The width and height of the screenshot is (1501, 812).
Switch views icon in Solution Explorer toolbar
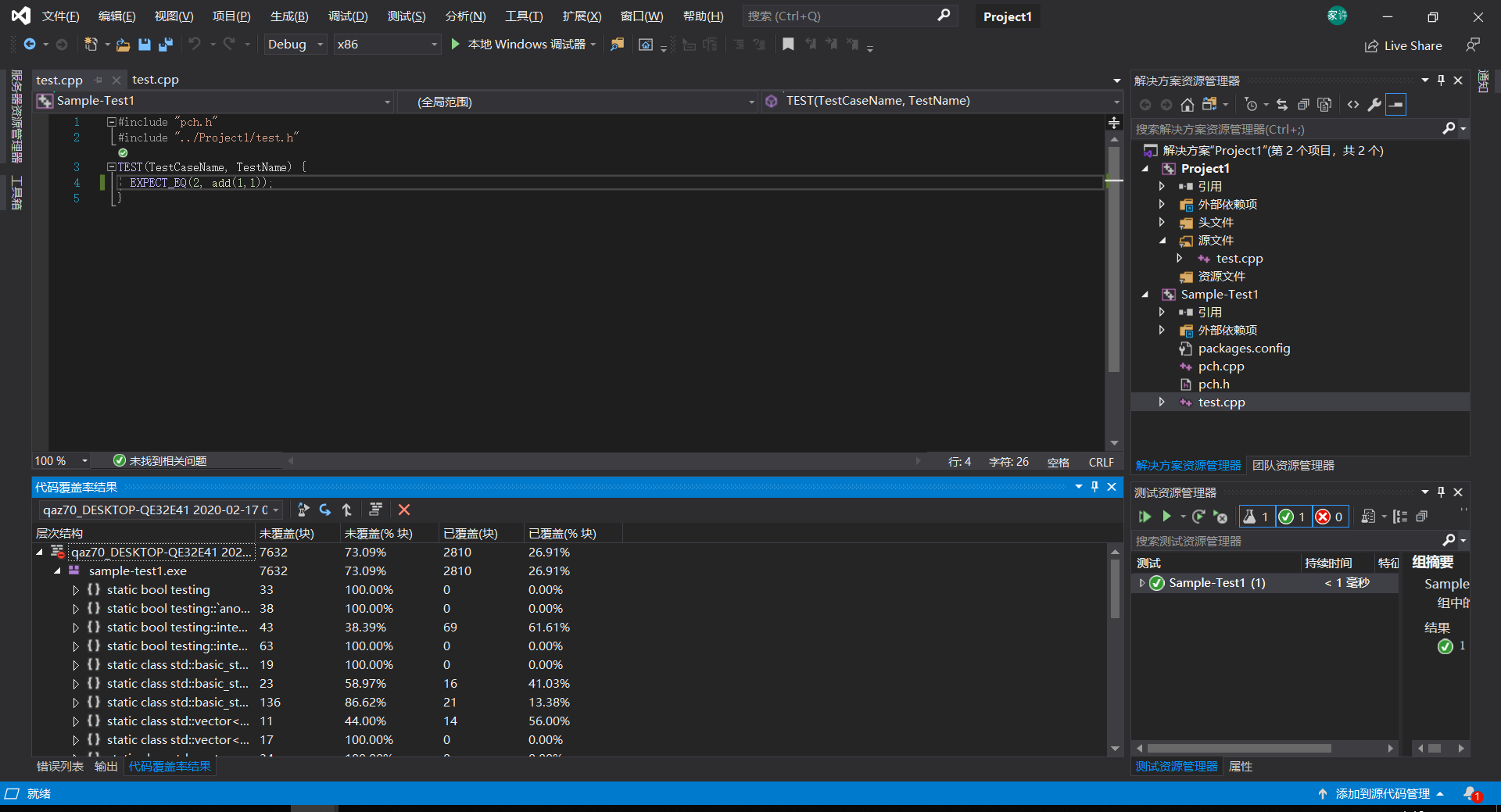click(1209, 105)
